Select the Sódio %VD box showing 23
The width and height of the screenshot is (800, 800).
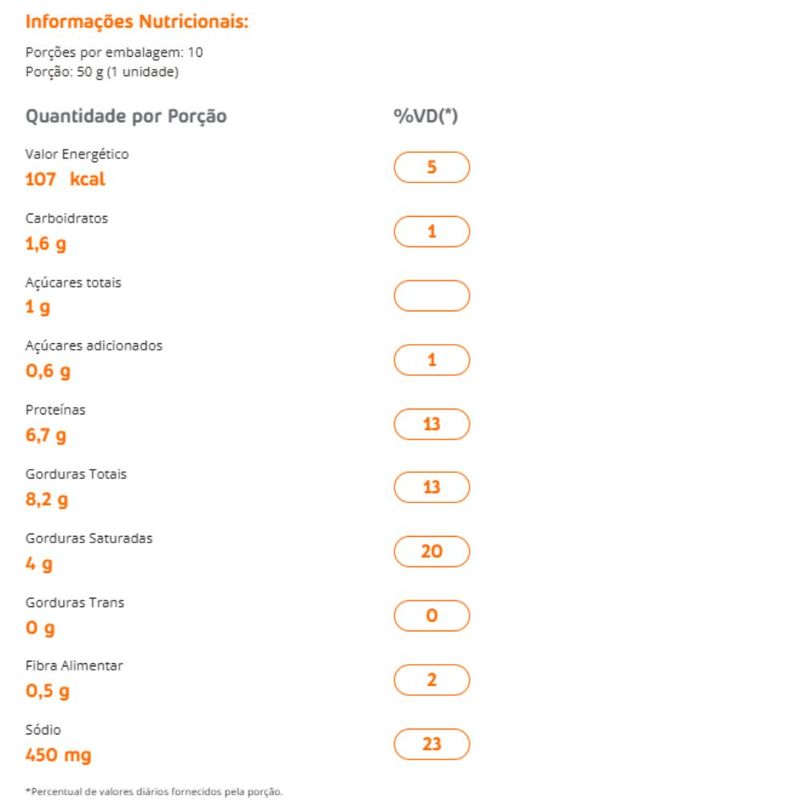tap(432, 744)
